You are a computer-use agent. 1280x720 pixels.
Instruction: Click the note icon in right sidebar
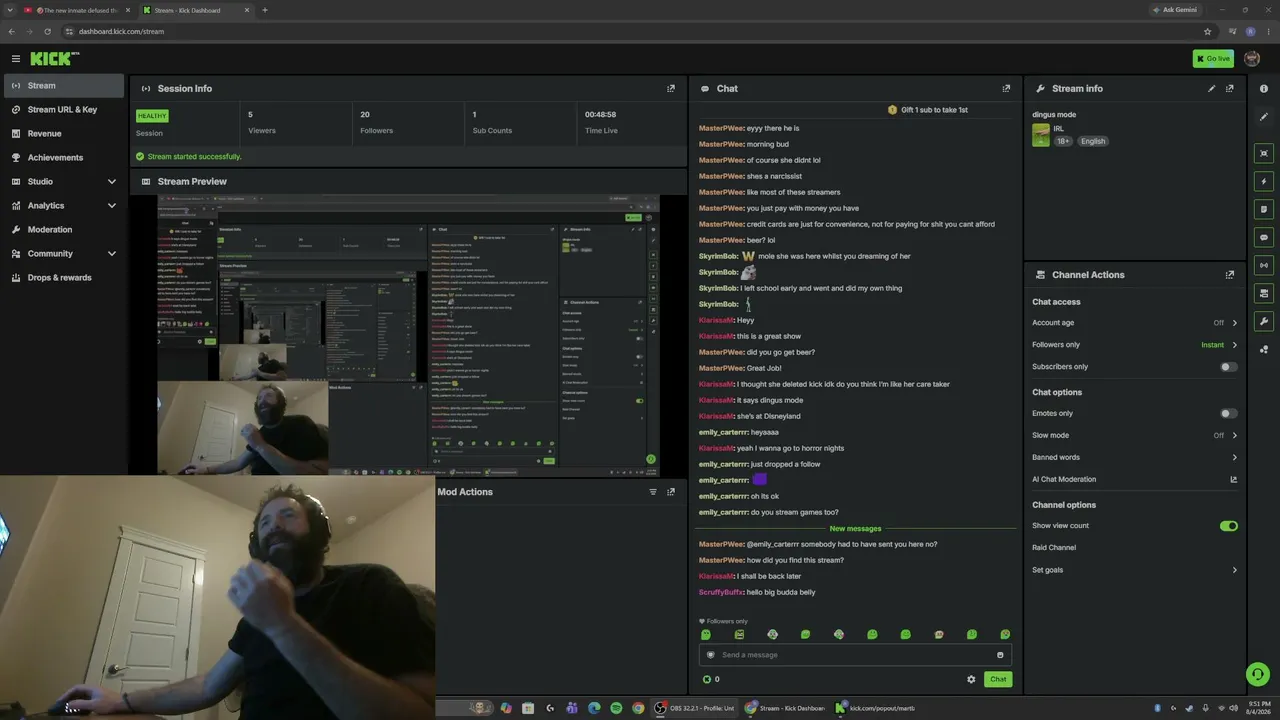click(x=1264, y=209)
